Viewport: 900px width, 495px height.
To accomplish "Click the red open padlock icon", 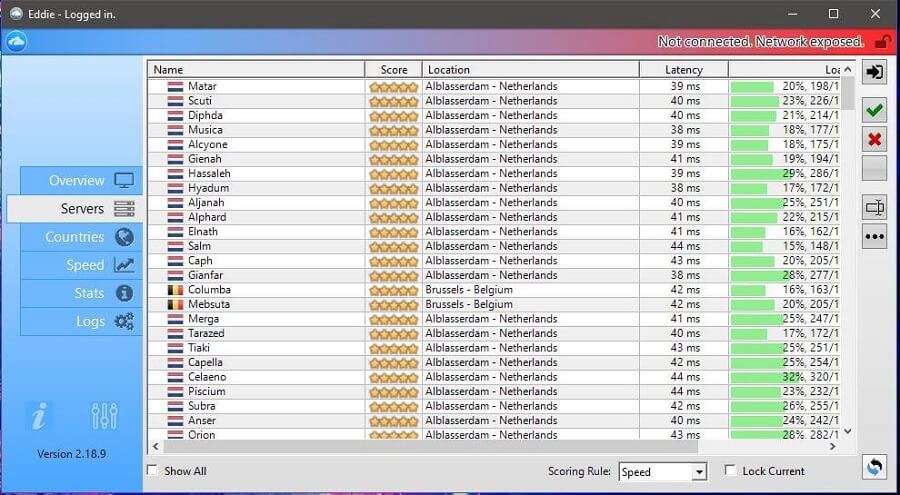I will pyautogui.click(x=882, y=41).
